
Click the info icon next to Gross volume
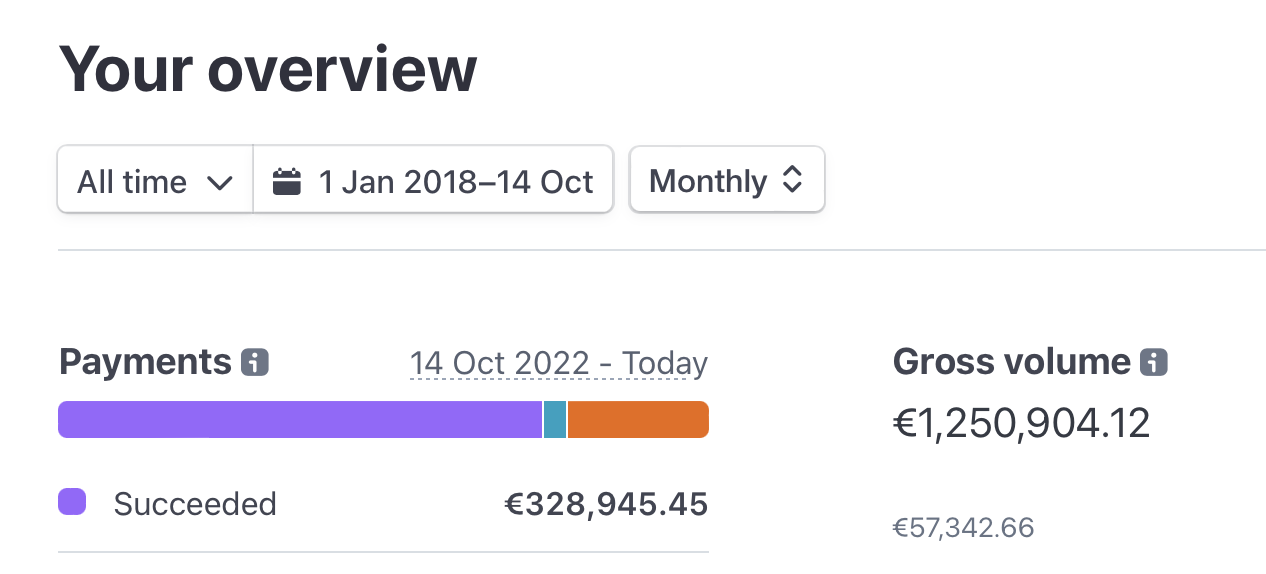click(x=1154, y=362)
